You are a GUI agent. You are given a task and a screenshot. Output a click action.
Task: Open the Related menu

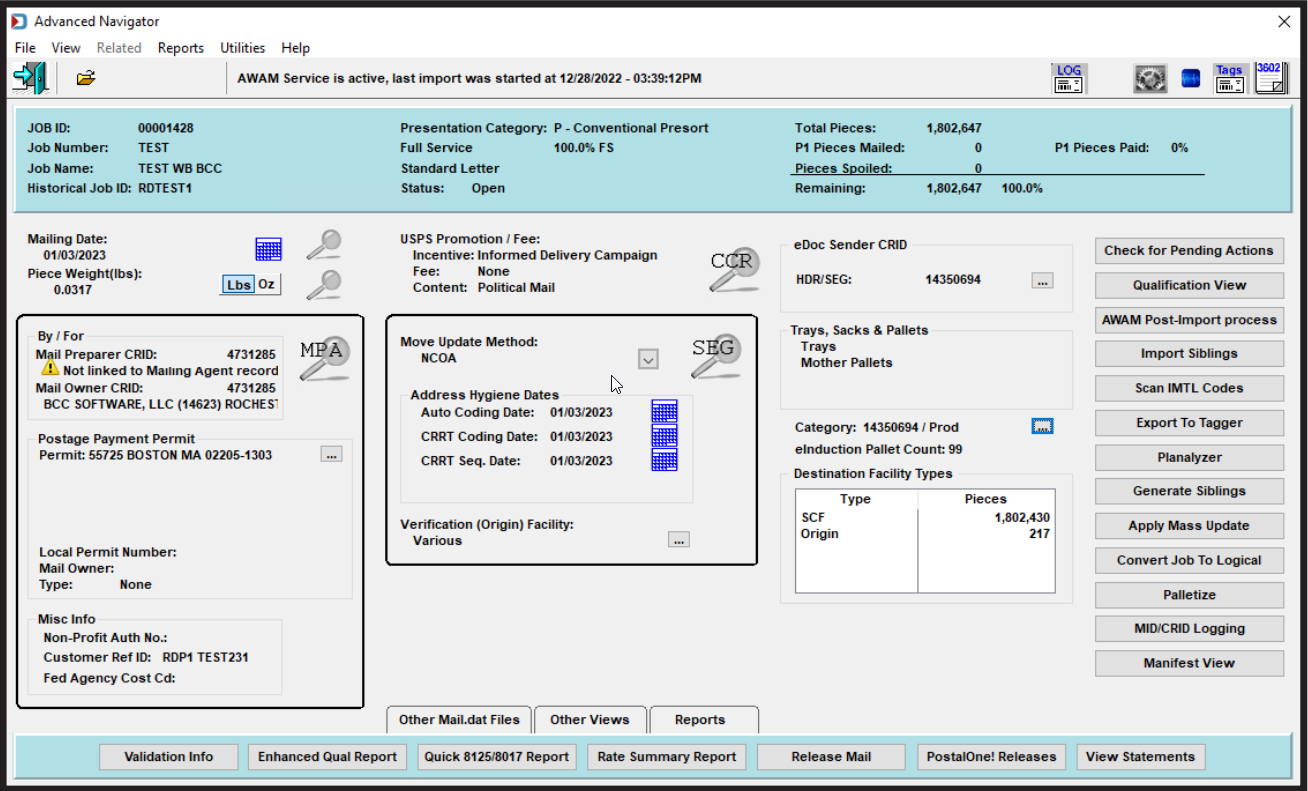[119, 48]
